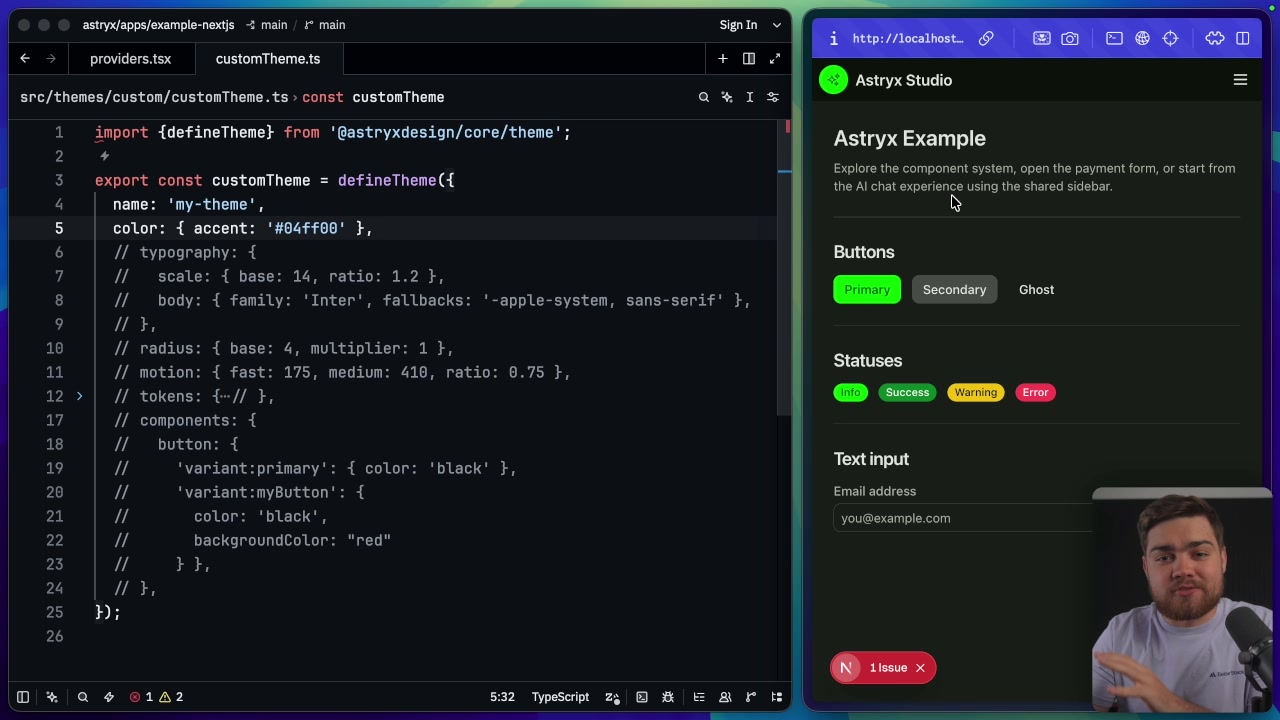Select the customTheme.ts tab
Image resolution: width=1280 pixels, height=720 pixels.
point(268,59)
